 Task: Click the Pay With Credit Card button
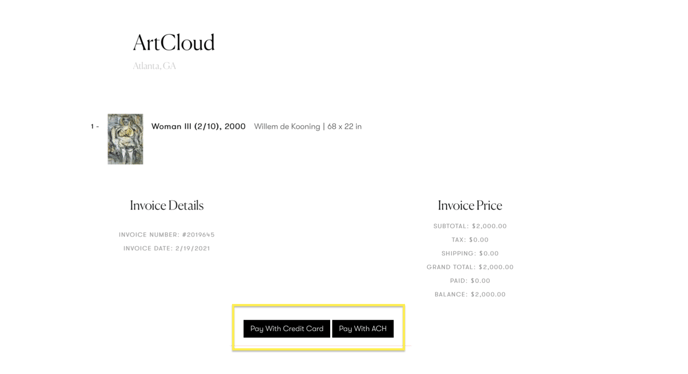(287, 328)
